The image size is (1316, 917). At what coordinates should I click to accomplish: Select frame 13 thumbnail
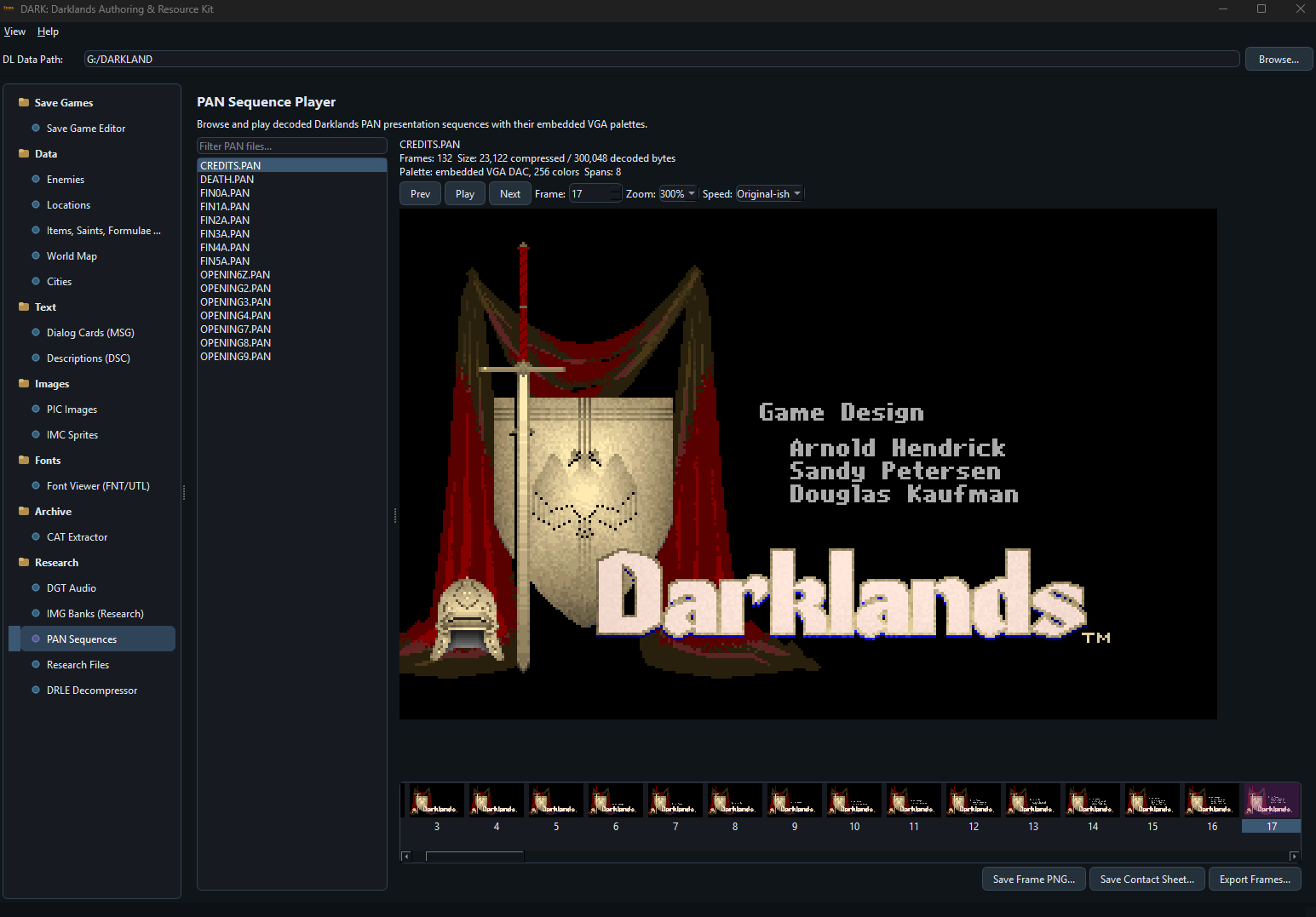[1033, 808]
